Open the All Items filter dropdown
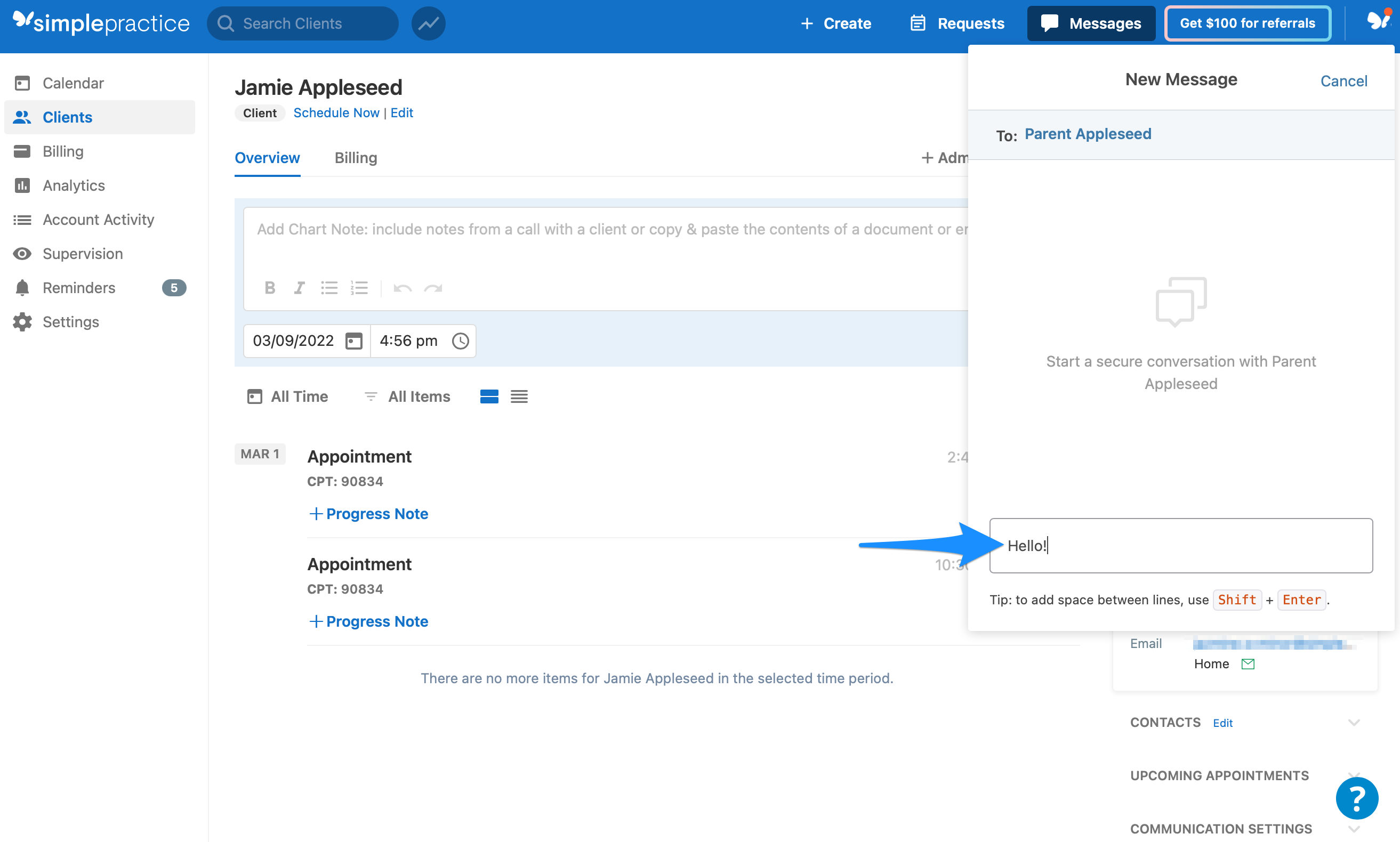The height and width of the screenshot is (842, 1400). tap(407, 396)
